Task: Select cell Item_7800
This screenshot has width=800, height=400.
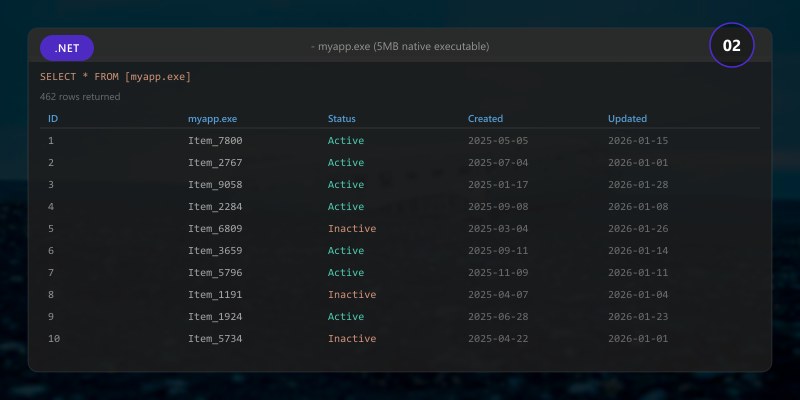Action: pyautogui.click(x=215, y=140)
